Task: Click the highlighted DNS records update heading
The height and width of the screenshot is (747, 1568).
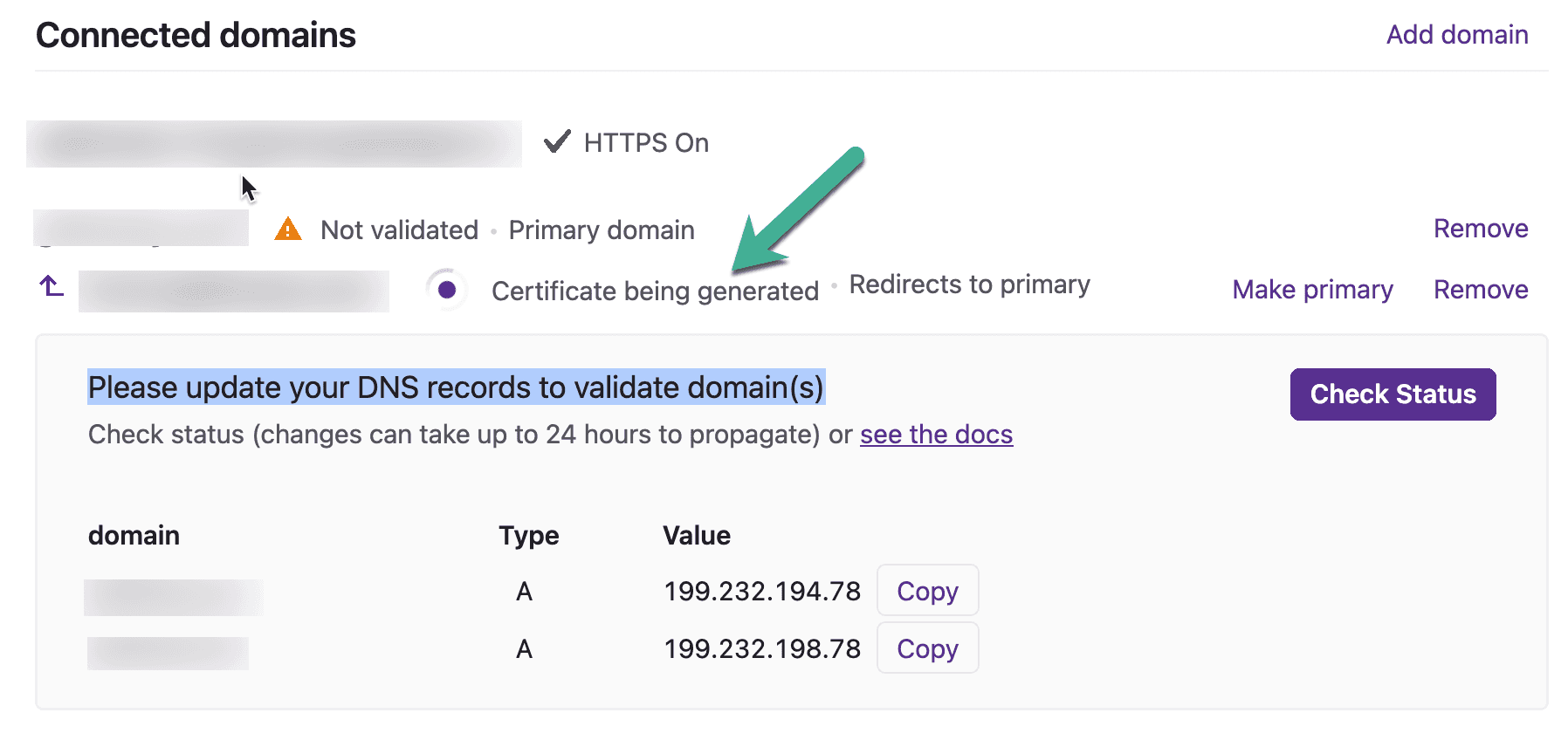Action: point(456,387)
